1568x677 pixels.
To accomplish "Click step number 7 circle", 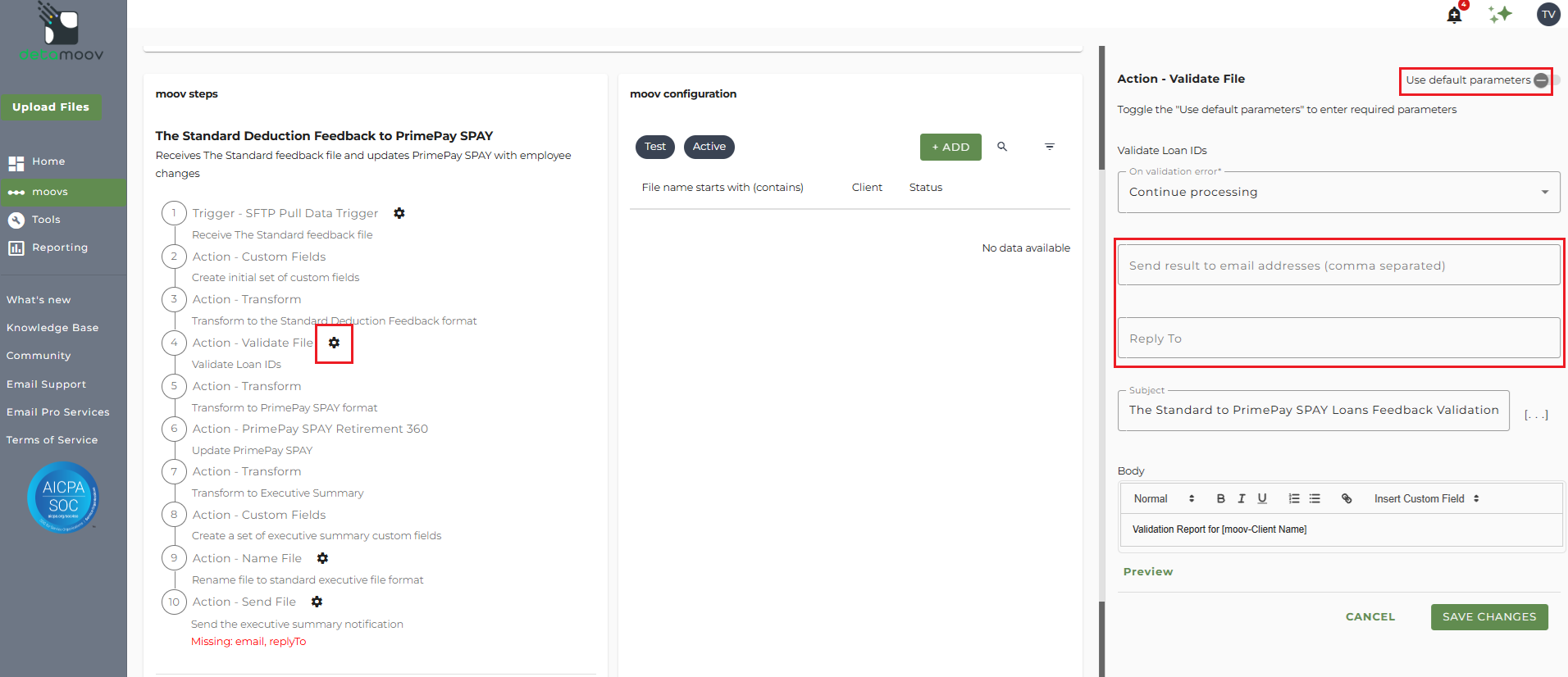I will (x=174, y=471).
